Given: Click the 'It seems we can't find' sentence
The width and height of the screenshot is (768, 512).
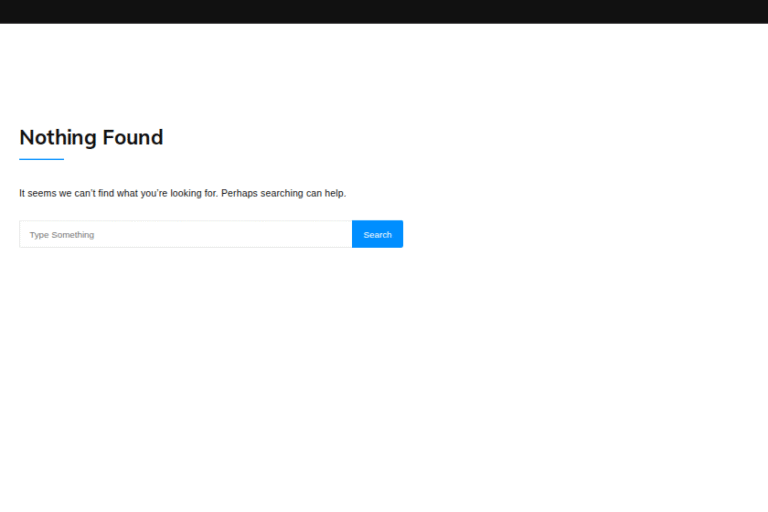Looking at the screenshot, I should click(x=183, y=193).
